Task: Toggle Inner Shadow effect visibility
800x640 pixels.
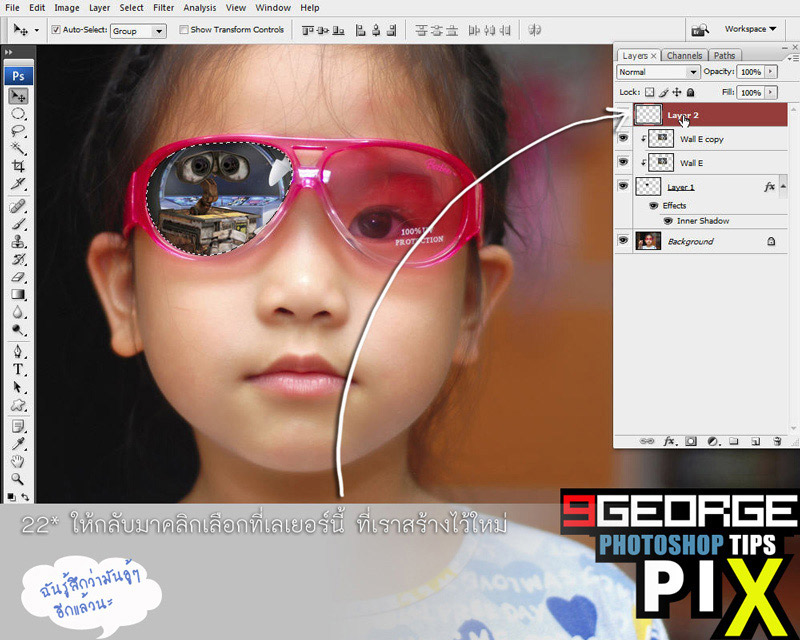Action: point(668,221)
